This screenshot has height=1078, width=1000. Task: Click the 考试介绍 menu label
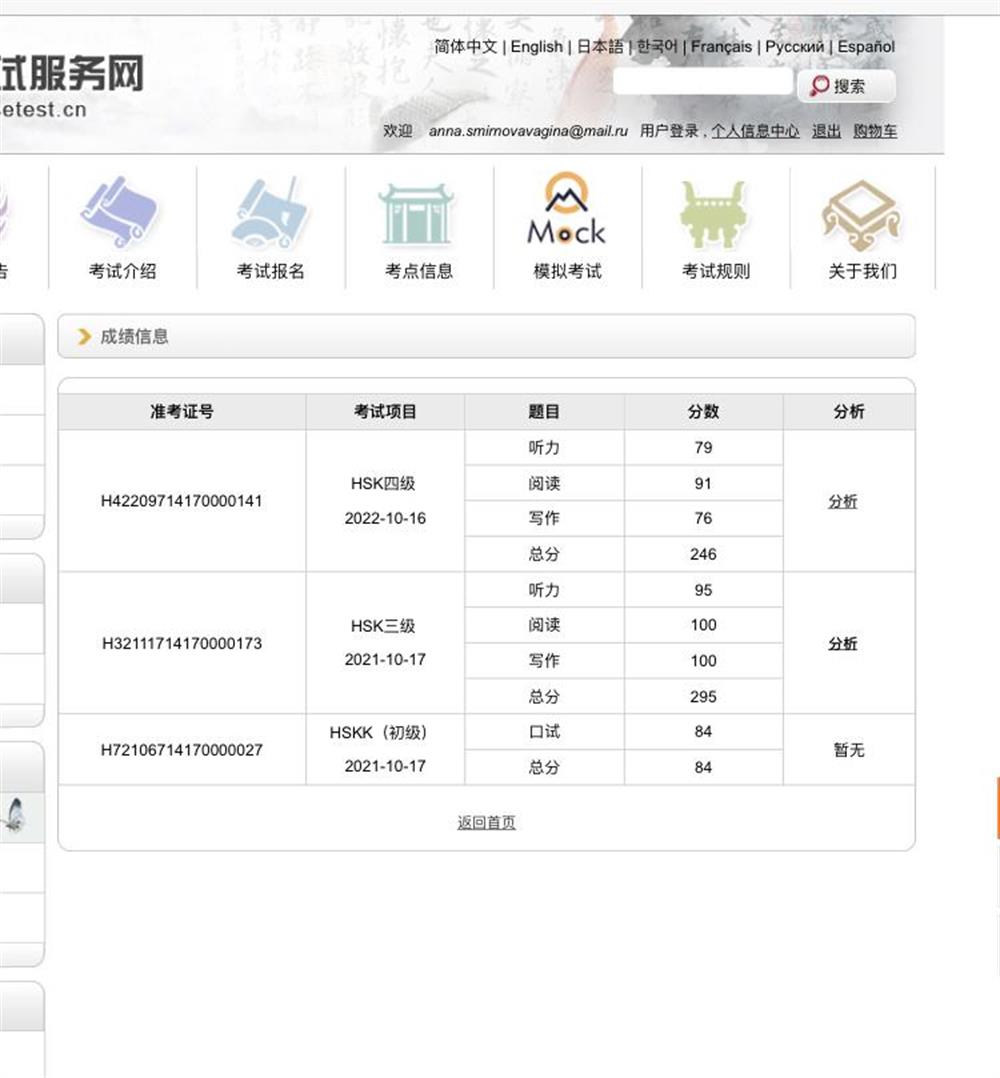pyautogui.click(x=122, y=271)
